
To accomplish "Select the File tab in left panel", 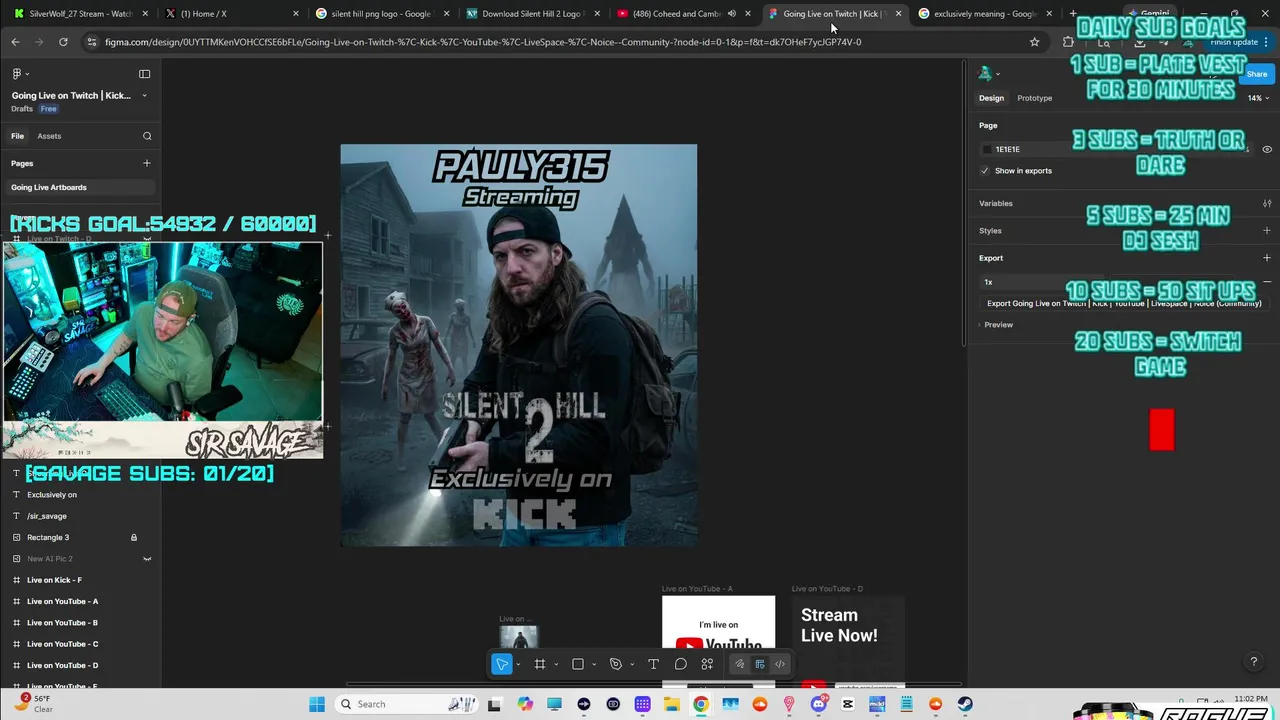I will click(x=17, y=136).
